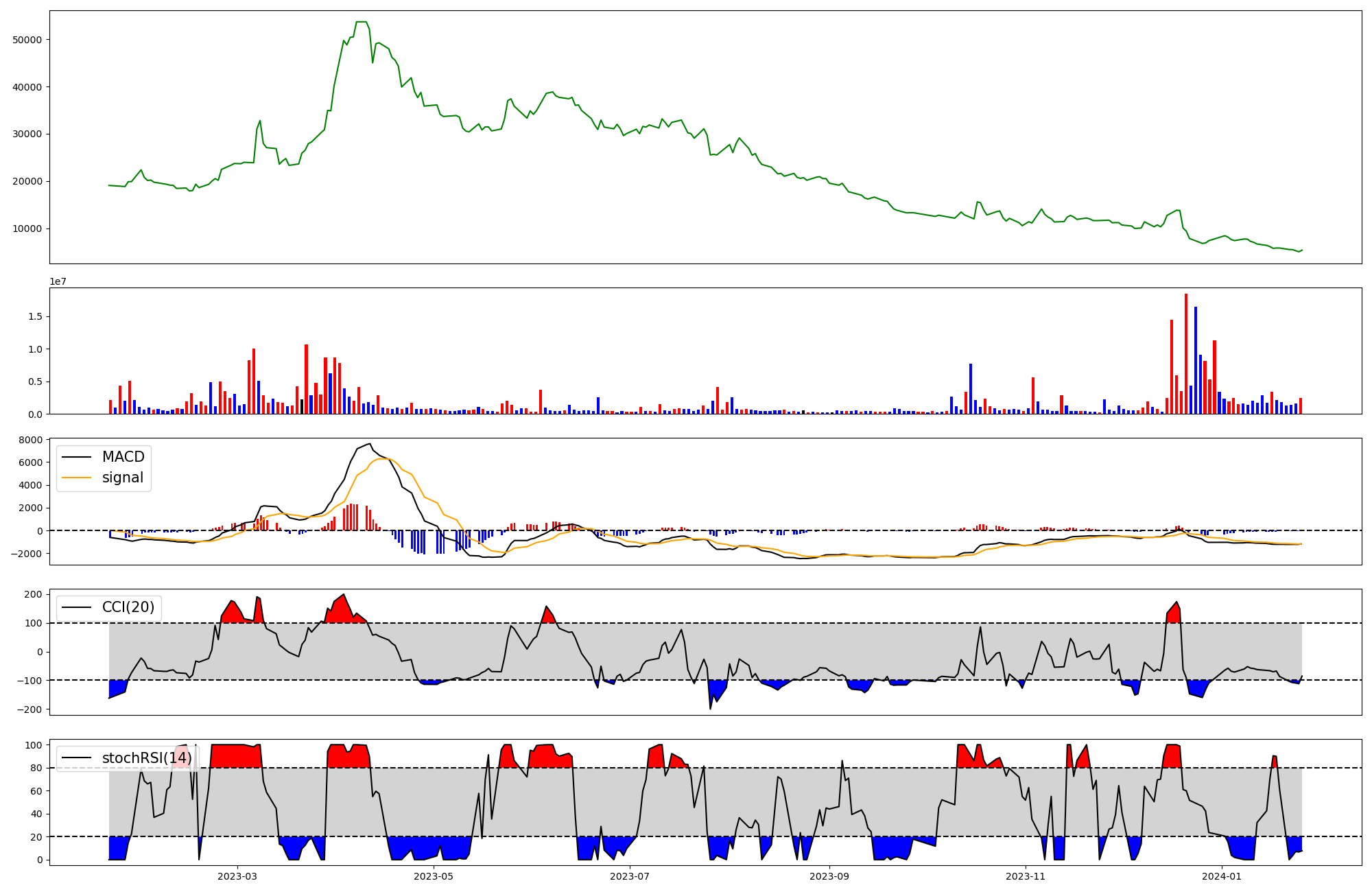Viewport: 1372px width, 892px height.
Task: Click the 1.5 tick on volume axis
Action: click(x=35, y=316)
